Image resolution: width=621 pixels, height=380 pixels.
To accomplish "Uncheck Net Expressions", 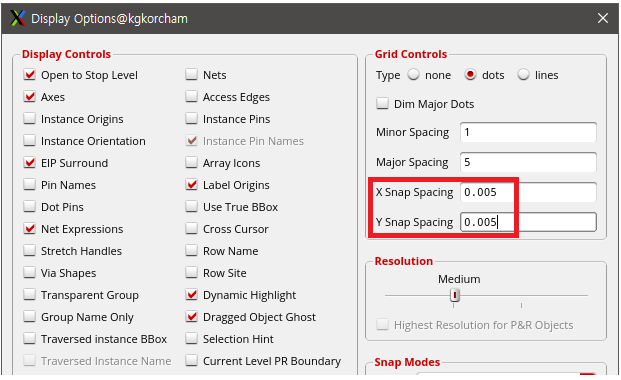I will tap(29, 229).
